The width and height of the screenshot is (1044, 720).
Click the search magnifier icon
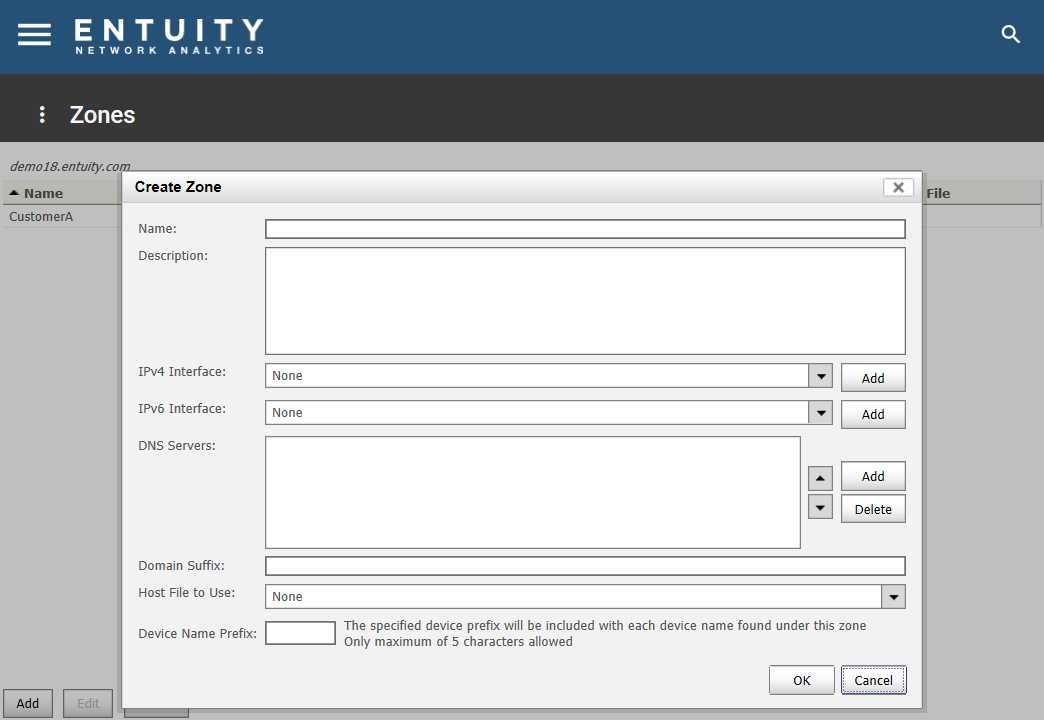[x=1010, y=34]
